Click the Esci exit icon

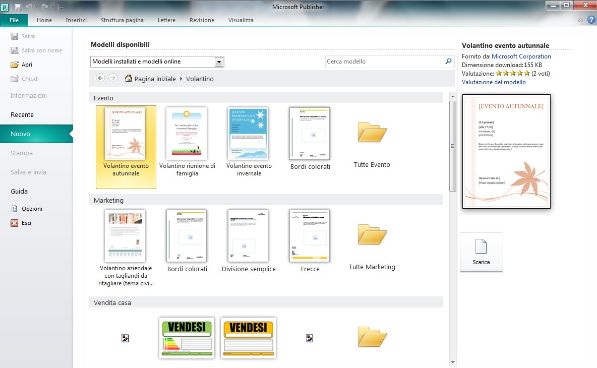[x=14, y=223]
